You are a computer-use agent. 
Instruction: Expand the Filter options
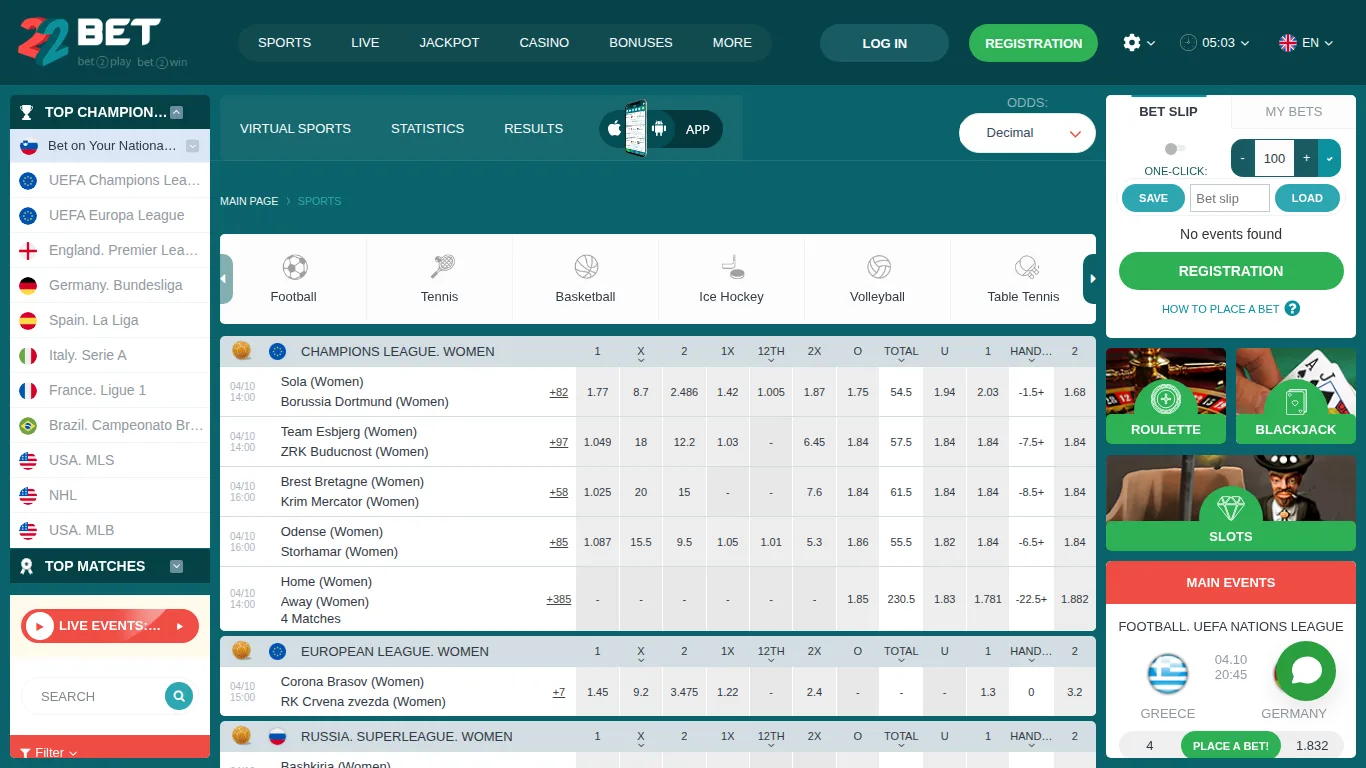pos(49,752)
